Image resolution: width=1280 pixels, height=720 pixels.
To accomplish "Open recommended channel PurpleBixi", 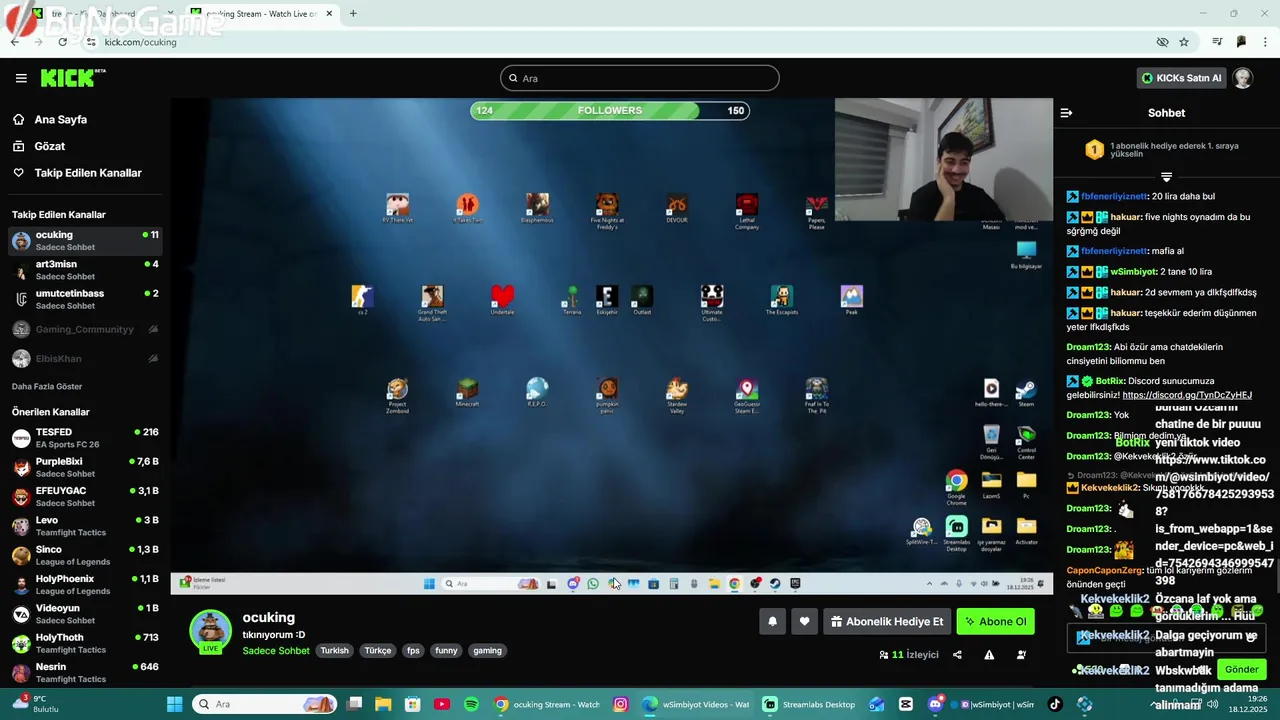I will tap(85, 467).
